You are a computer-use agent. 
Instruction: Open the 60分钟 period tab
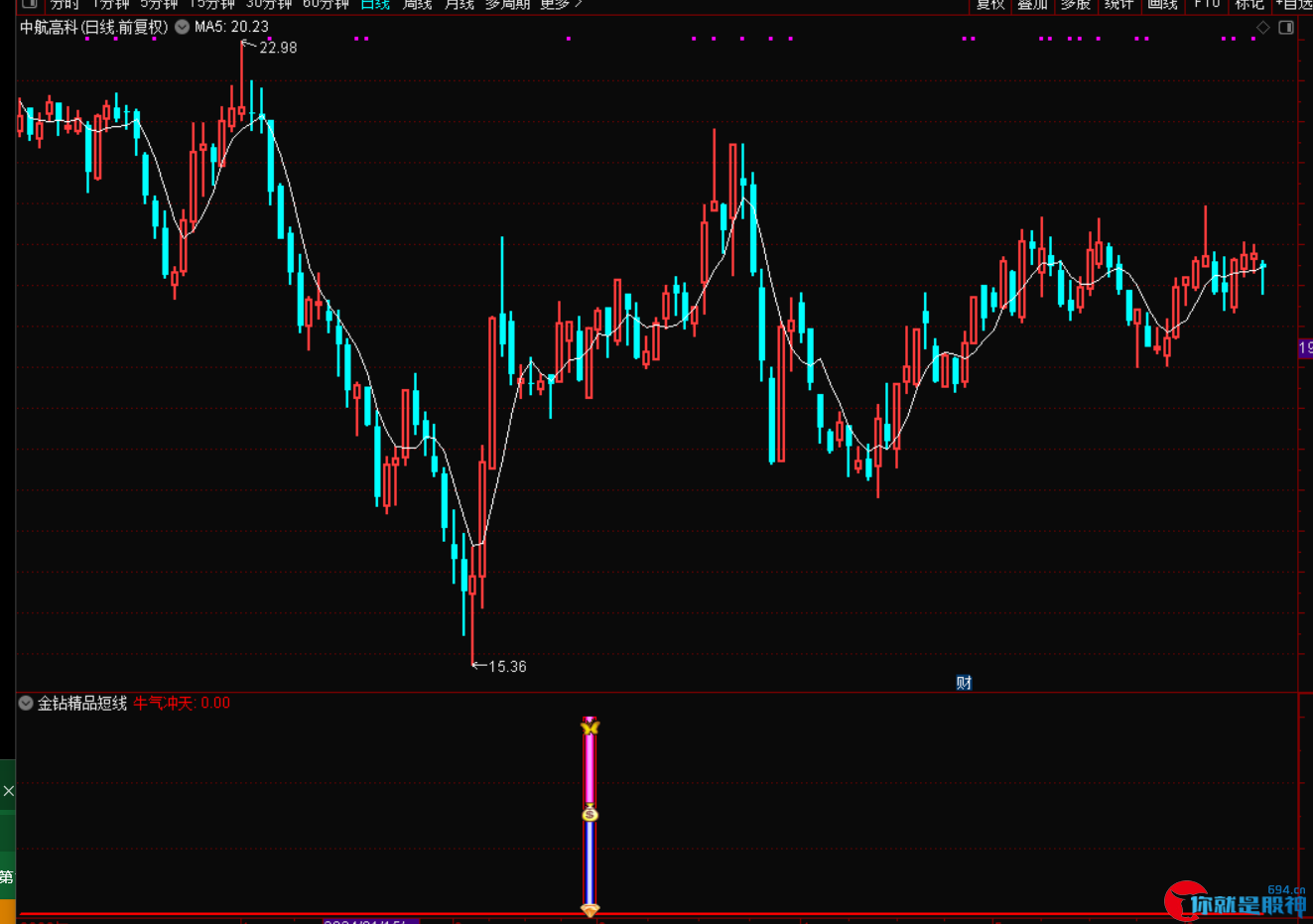tap(326, 4)
